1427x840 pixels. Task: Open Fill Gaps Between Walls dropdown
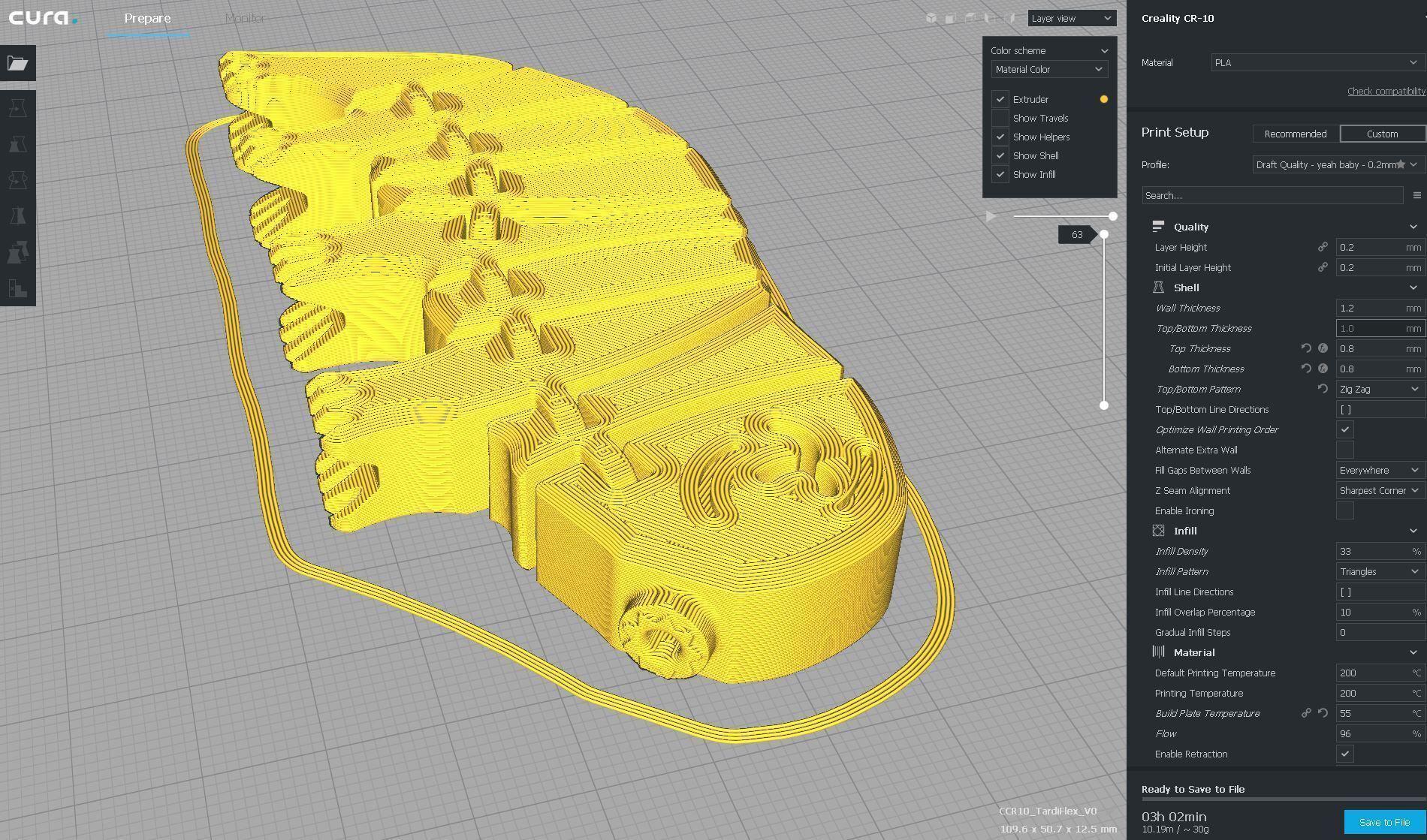(x=1380, y=470)
